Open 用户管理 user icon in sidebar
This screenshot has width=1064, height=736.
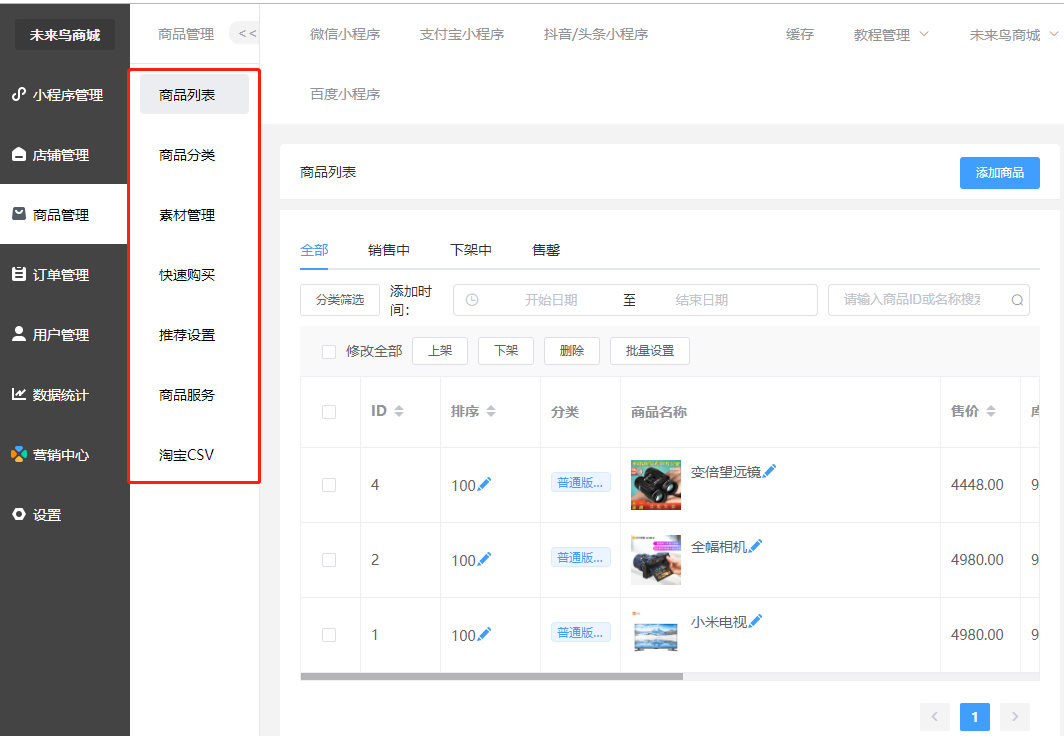[x=18, y=335]
